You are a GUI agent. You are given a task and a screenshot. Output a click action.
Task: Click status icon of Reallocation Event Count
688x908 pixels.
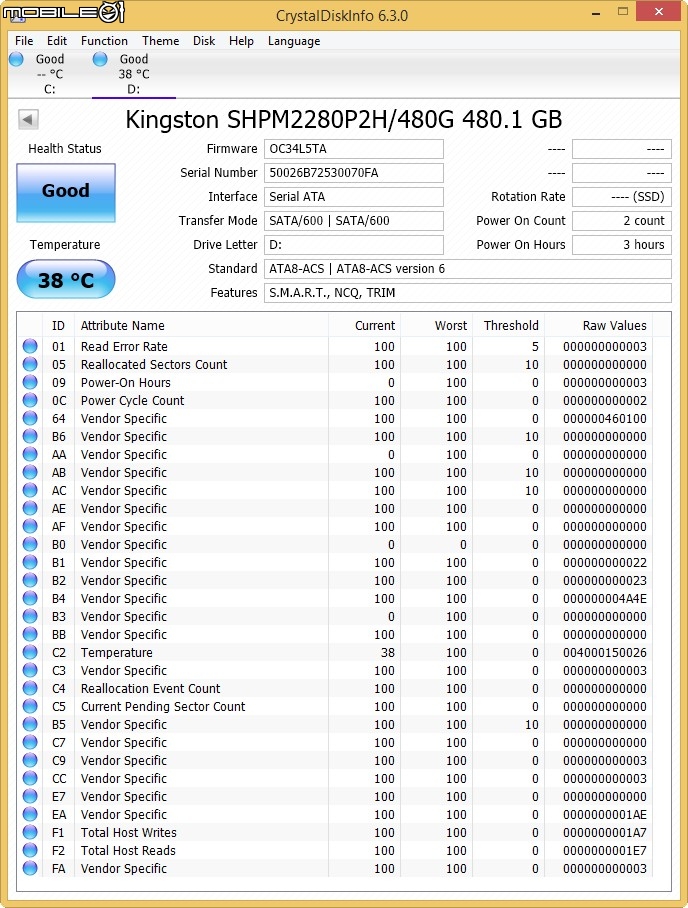(30, 688)
